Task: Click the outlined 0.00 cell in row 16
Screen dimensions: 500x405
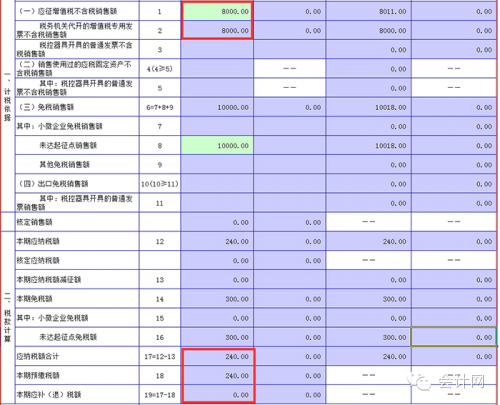Action: 454,337
